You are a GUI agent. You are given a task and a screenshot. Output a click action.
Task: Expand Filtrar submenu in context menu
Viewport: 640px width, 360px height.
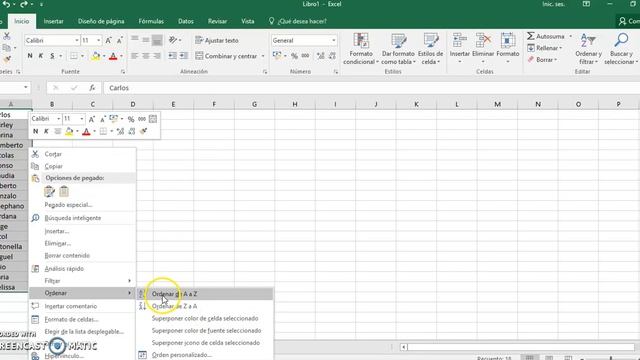coord(83,281)
